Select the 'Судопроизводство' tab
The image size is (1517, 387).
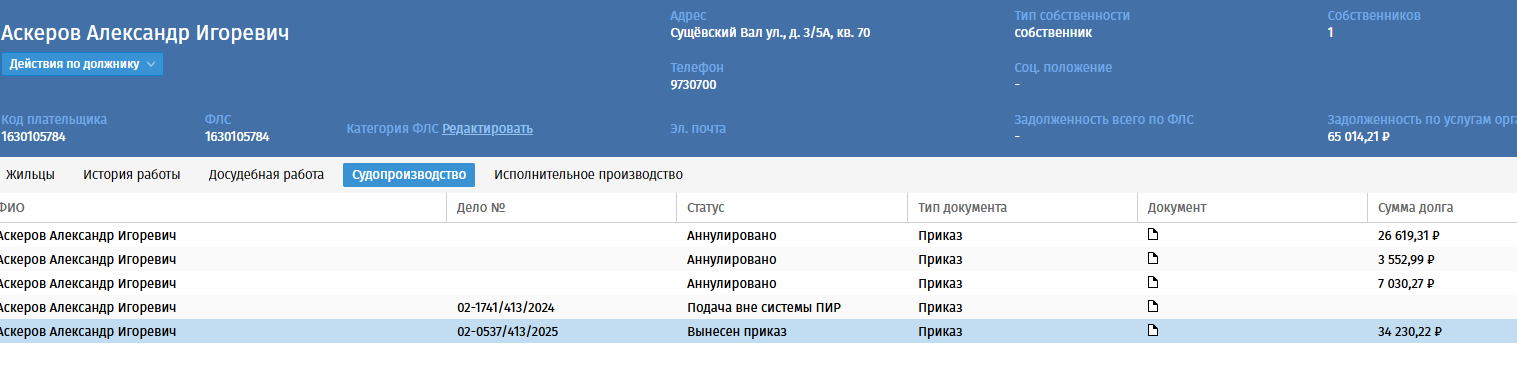[409, 175]
